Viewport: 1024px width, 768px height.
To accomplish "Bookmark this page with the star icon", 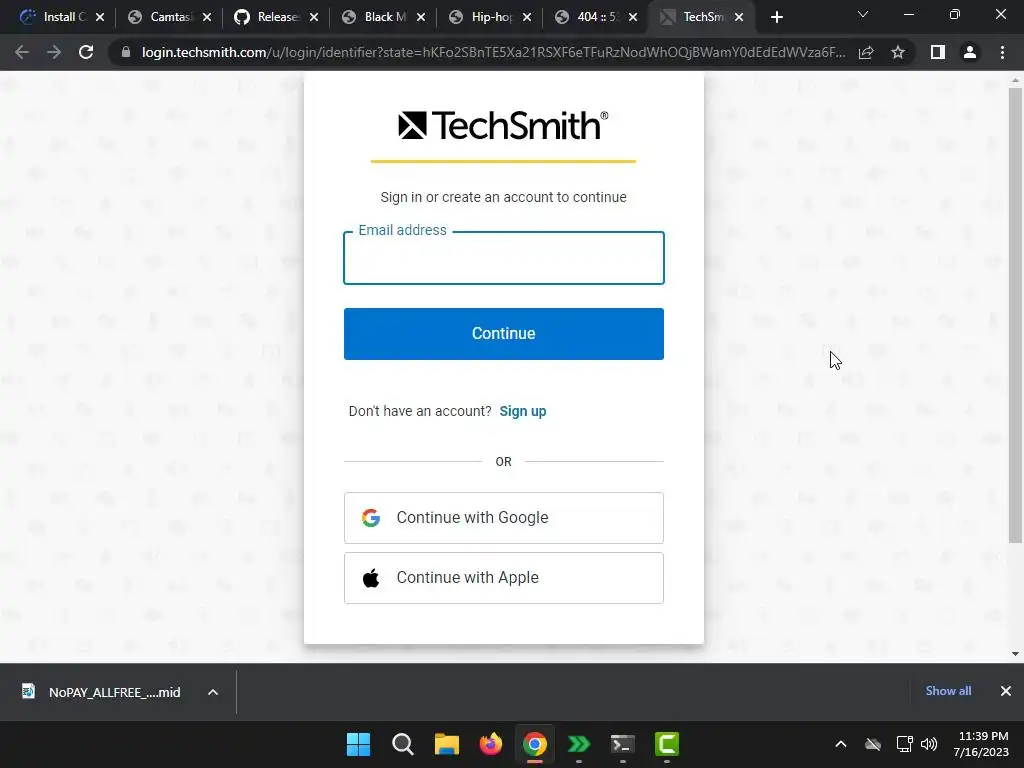I will pyautogui.click(x=898, y=52).
